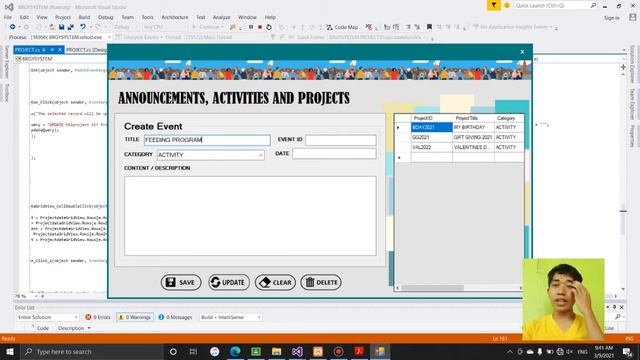Switch to the PROJECT.cs [Design] tab
Viewport: 640px width, 360px height.
point(86,50)
